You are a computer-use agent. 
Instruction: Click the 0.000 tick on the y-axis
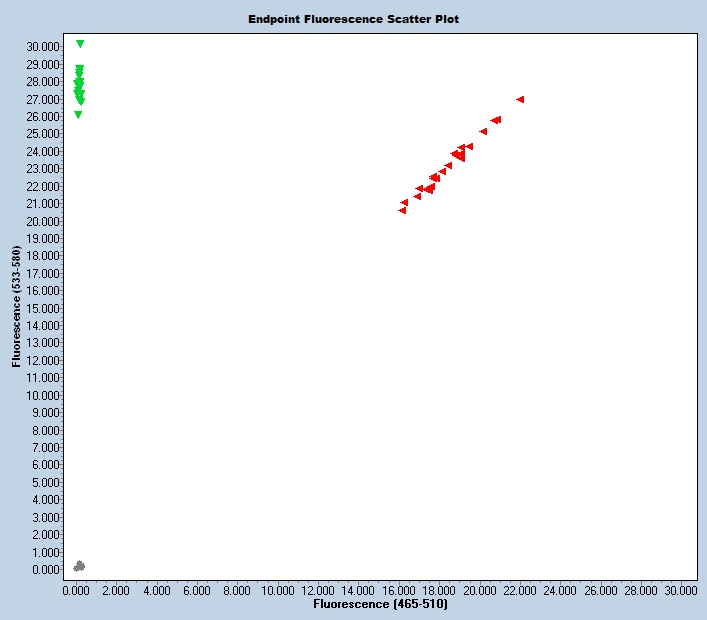44,570
